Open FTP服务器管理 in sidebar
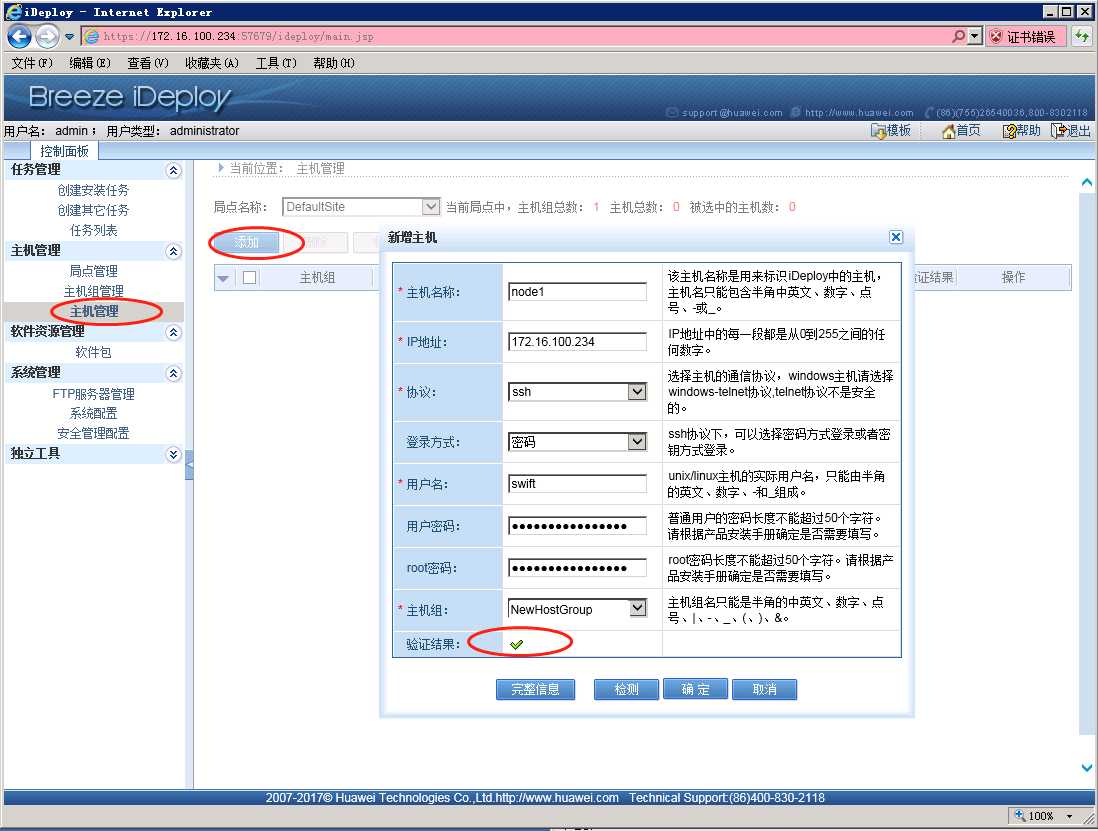The height and width of the screenshot is (831, 1098). tap(93, 394)
